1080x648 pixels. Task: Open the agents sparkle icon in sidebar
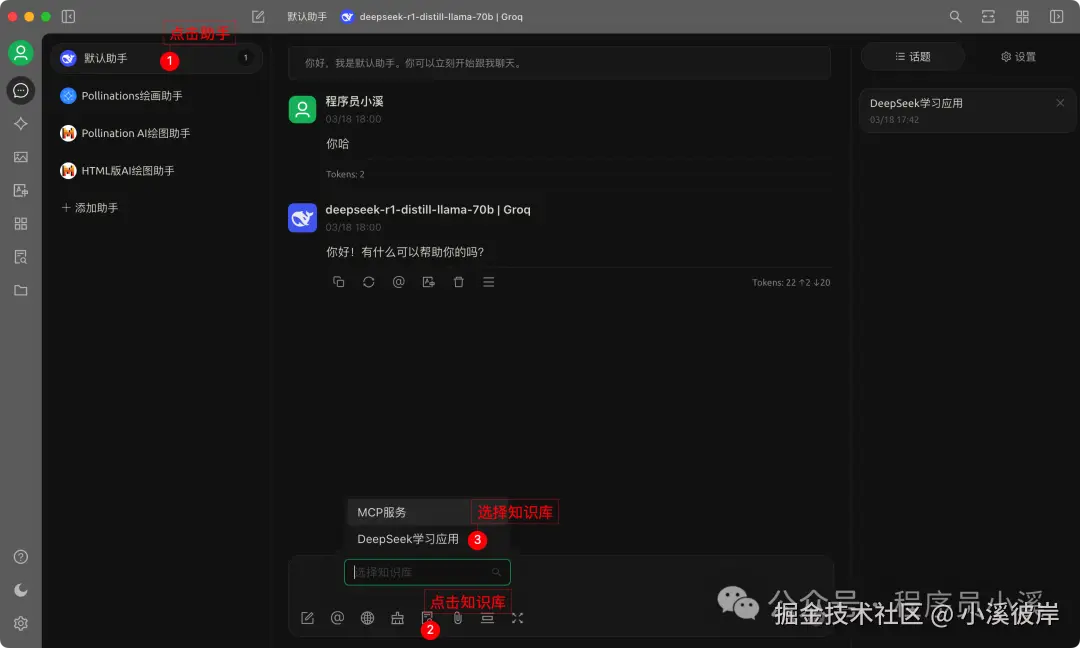(21, 123)
